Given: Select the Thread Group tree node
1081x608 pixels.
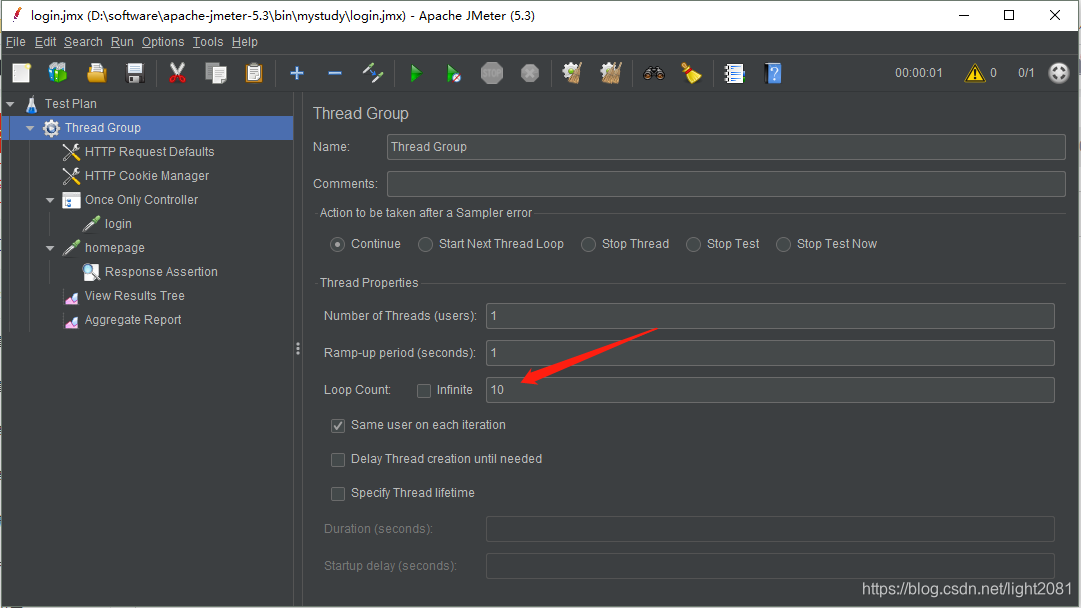Looking at the screenshot, I should point(103,128).
